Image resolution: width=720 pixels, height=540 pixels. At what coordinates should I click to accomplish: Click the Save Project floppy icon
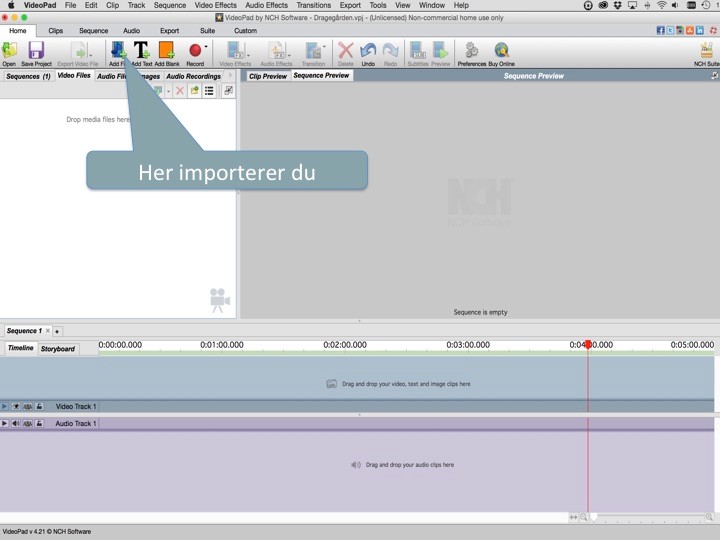pos(36,51)
